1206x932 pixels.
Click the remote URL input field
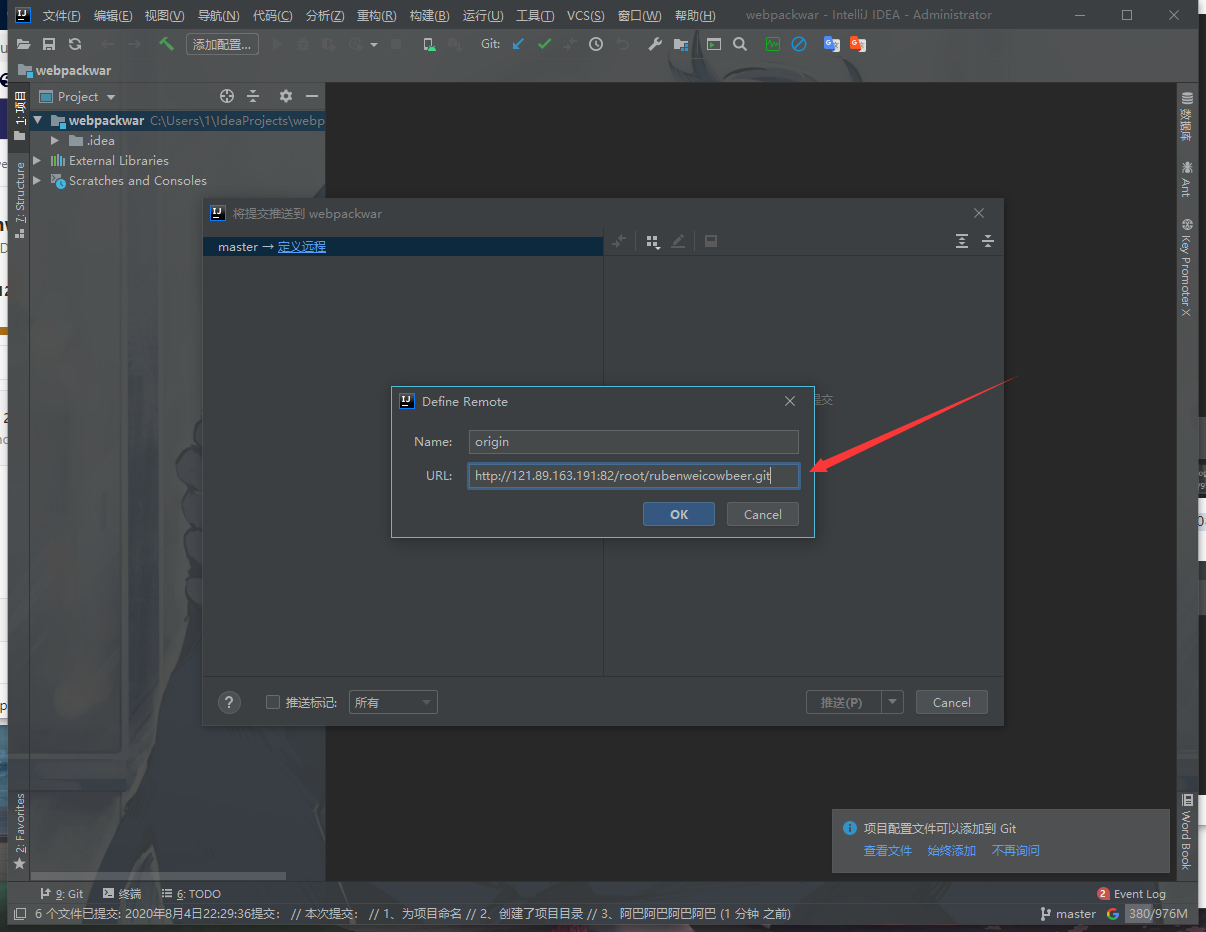click(x=633, y=476)
